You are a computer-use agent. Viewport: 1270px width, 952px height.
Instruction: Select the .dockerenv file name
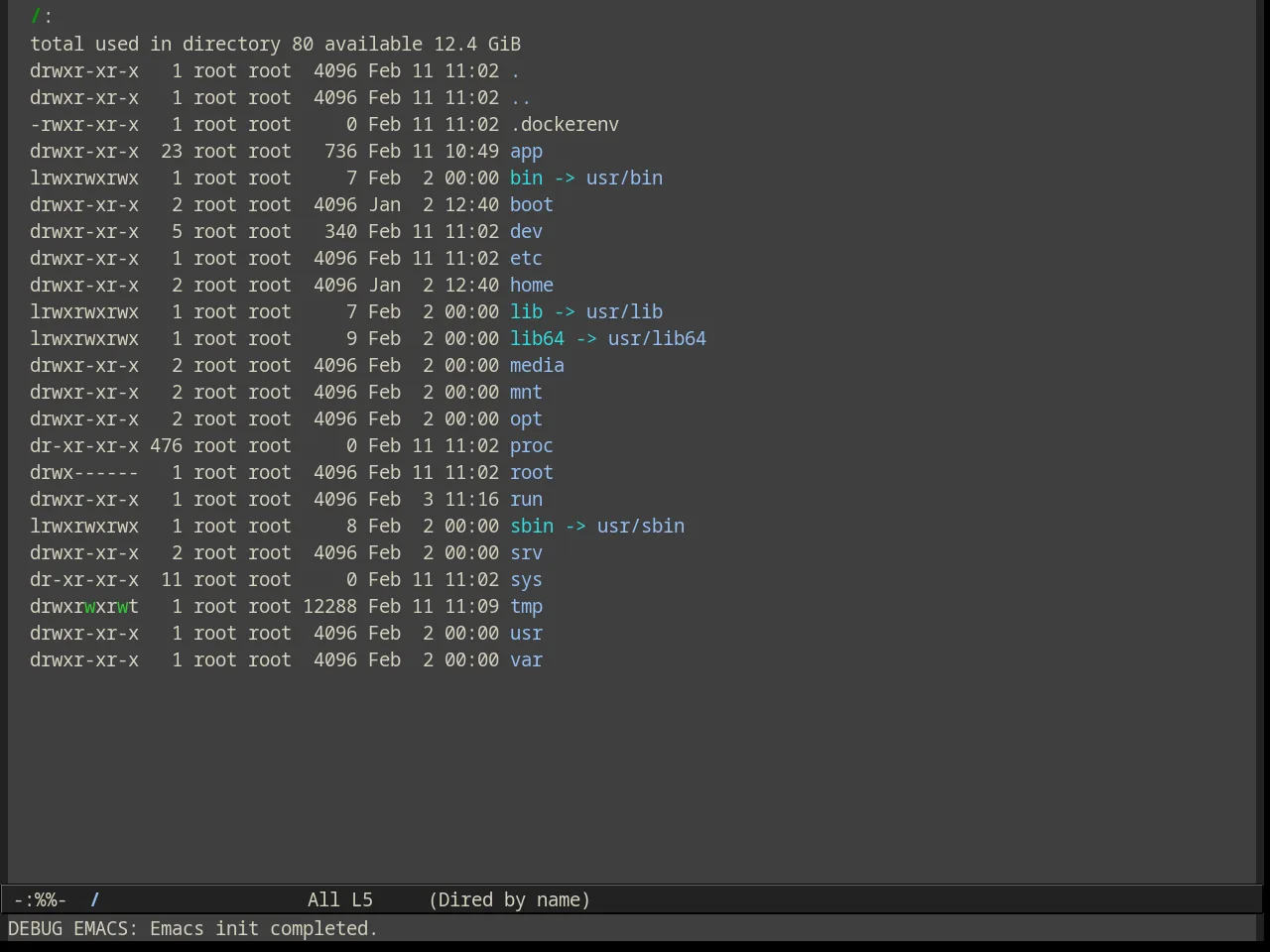(x=565, y=125)
